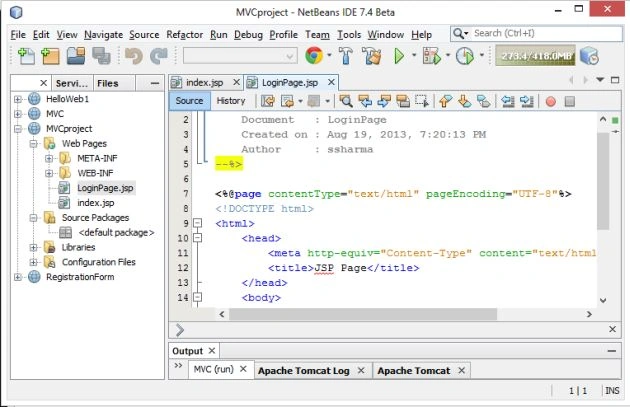This screenshot has width=630, height=407.
Task: Click the Find Selection magnifier icon
Action: point(346,101)
